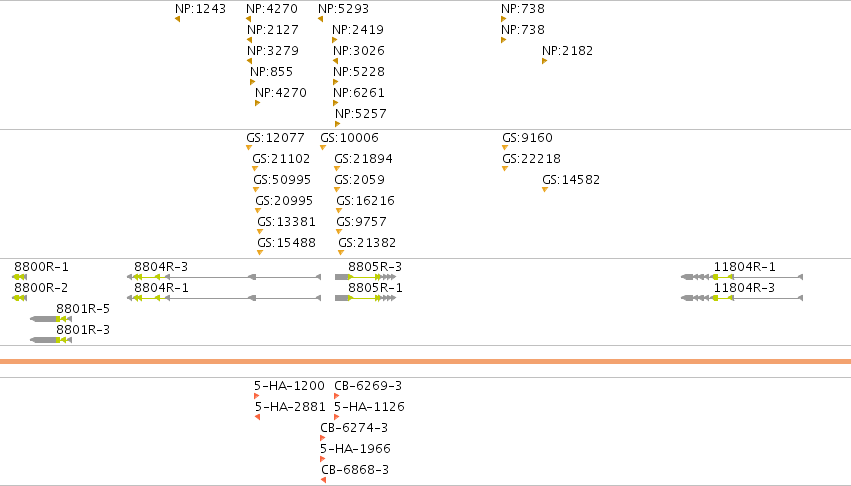This screenshot has height=486, width=851.
Task: Click the GS:21894 label
Action: tap(363, 159)
